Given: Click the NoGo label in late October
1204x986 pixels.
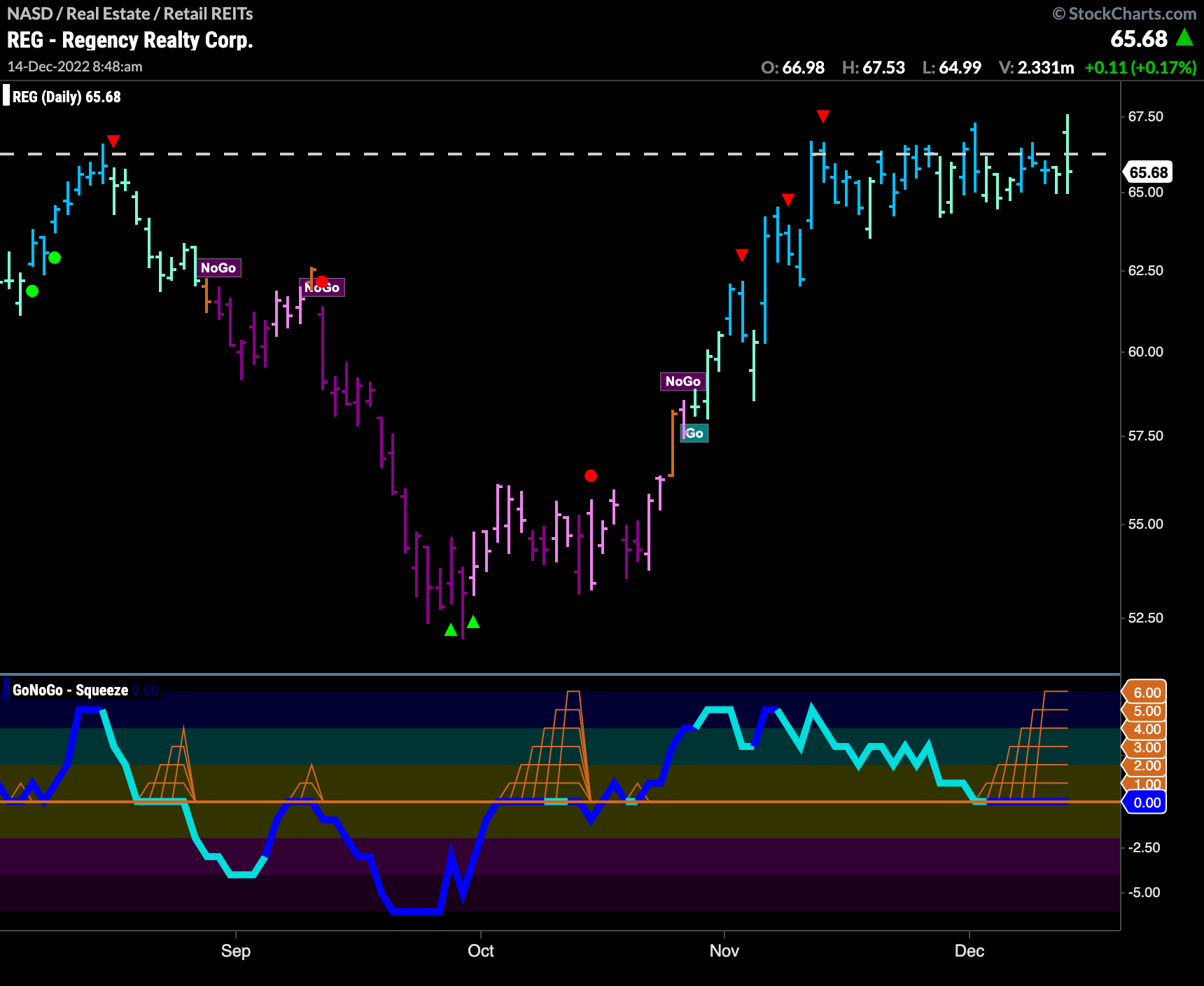Looking at the screenshot, I should coord(682,381).
